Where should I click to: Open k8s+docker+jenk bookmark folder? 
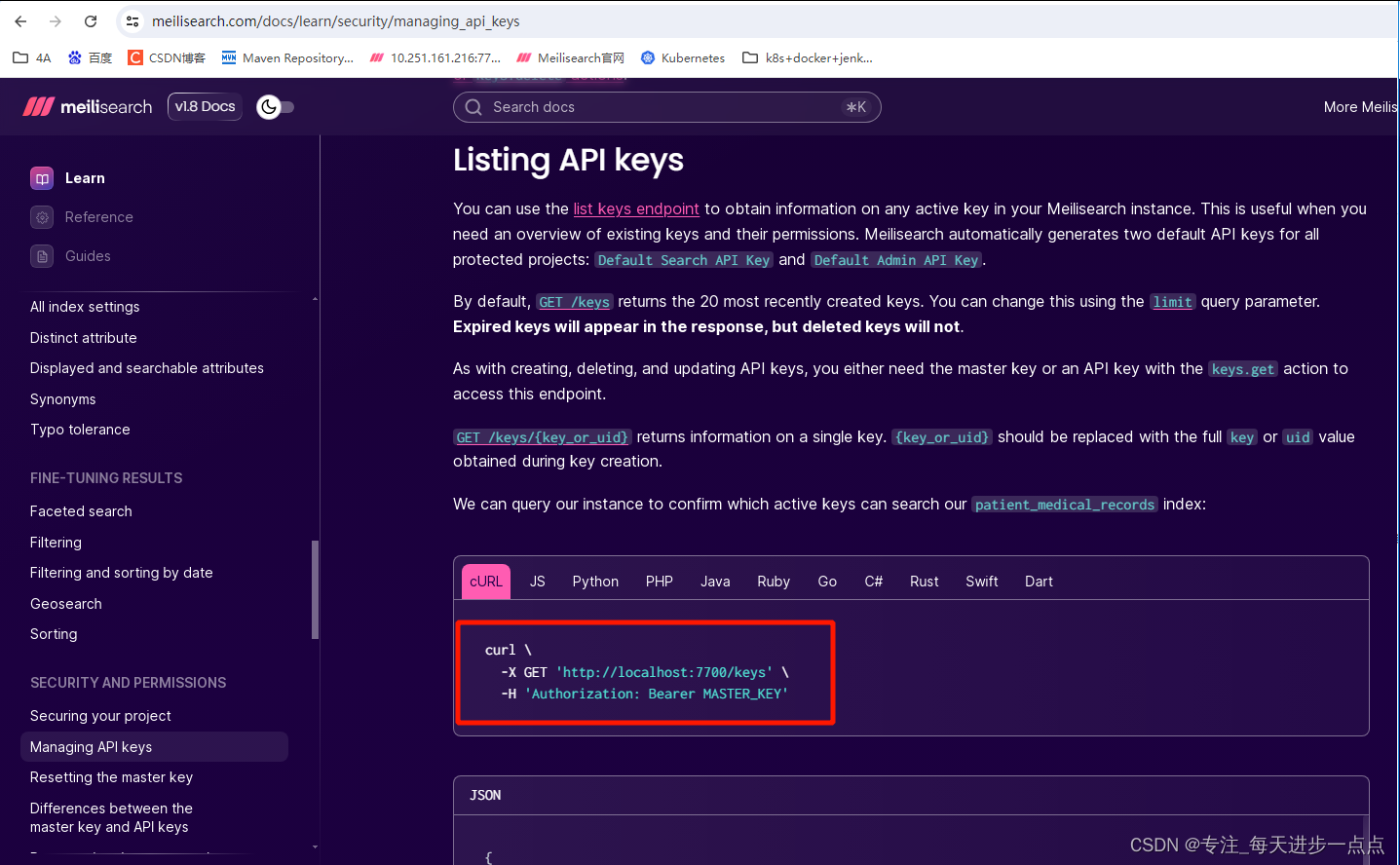point(808,57)
